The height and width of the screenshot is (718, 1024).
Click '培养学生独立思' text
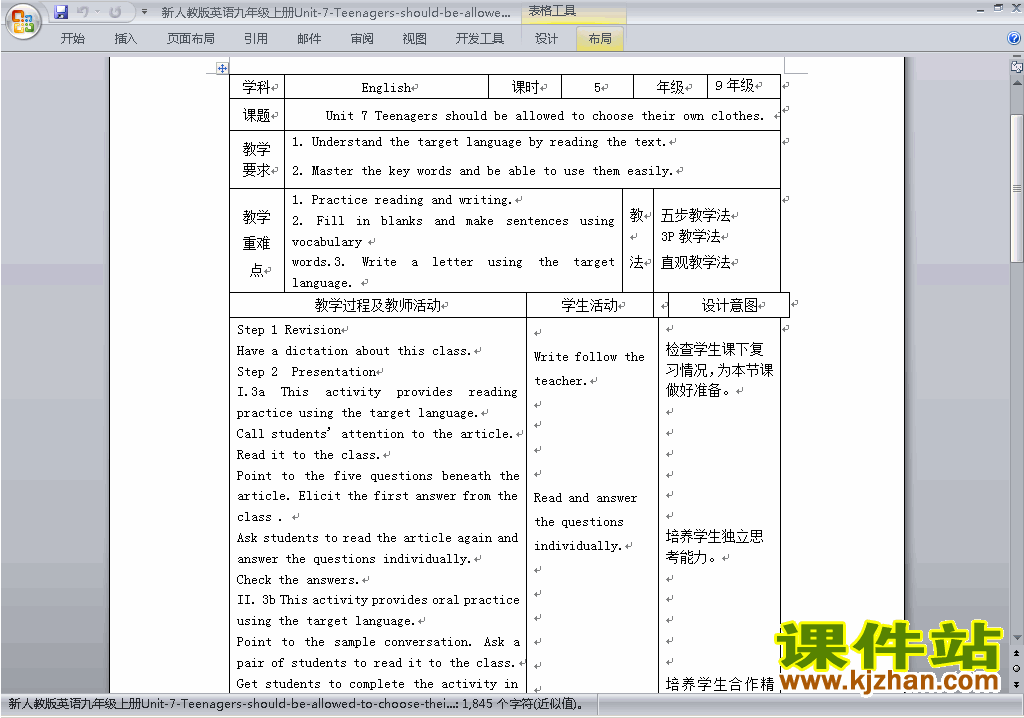coord(714,536)
